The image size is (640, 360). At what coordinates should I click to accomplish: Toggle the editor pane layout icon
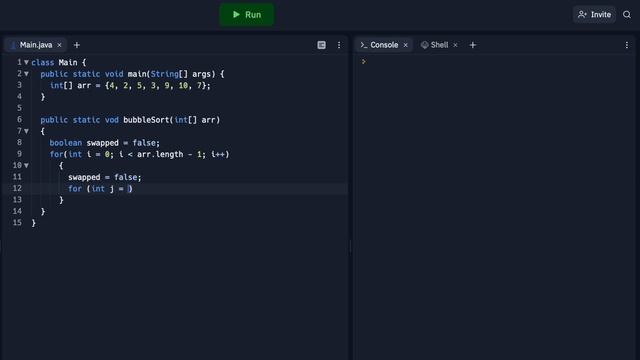click(x=322, y=45)
